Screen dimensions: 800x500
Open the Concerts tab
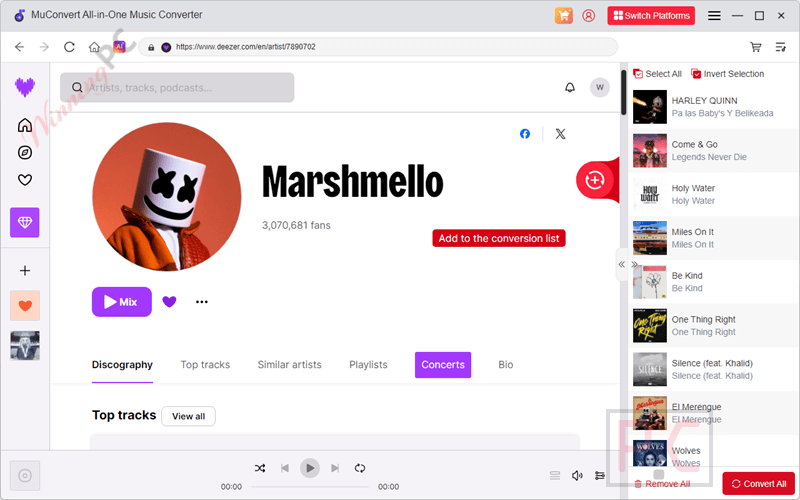pos(443,365)
